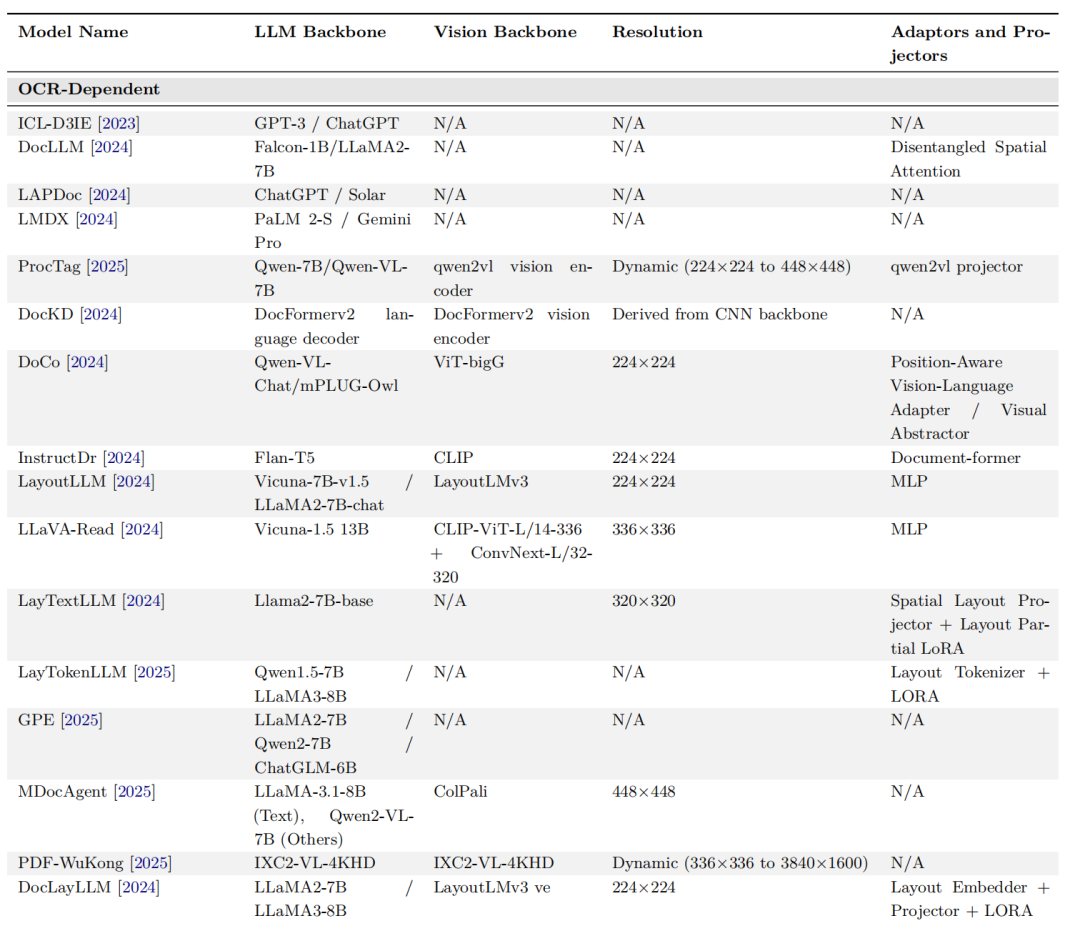Screen dimensions: 1080x926
Task: Click "LayoutLMv3" in the LayoutLLM row
Action: (x=481, y=482)
